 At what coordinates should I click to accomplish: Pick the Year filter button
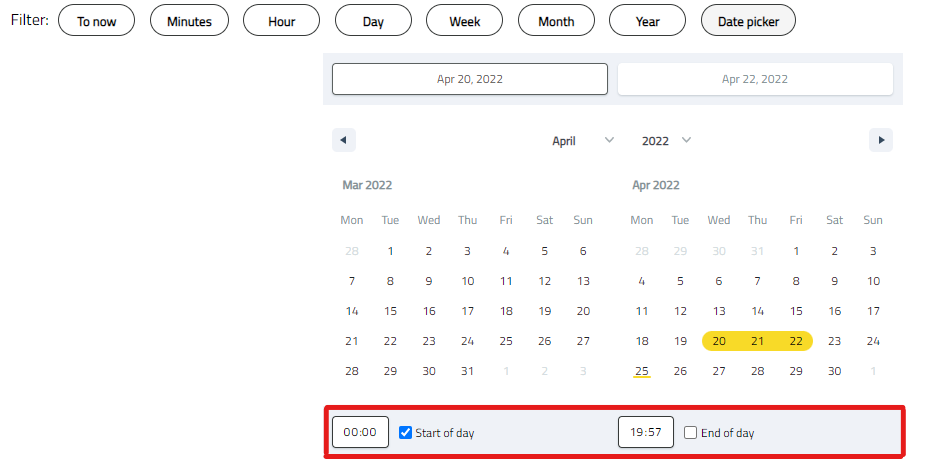tap(648, 21)
